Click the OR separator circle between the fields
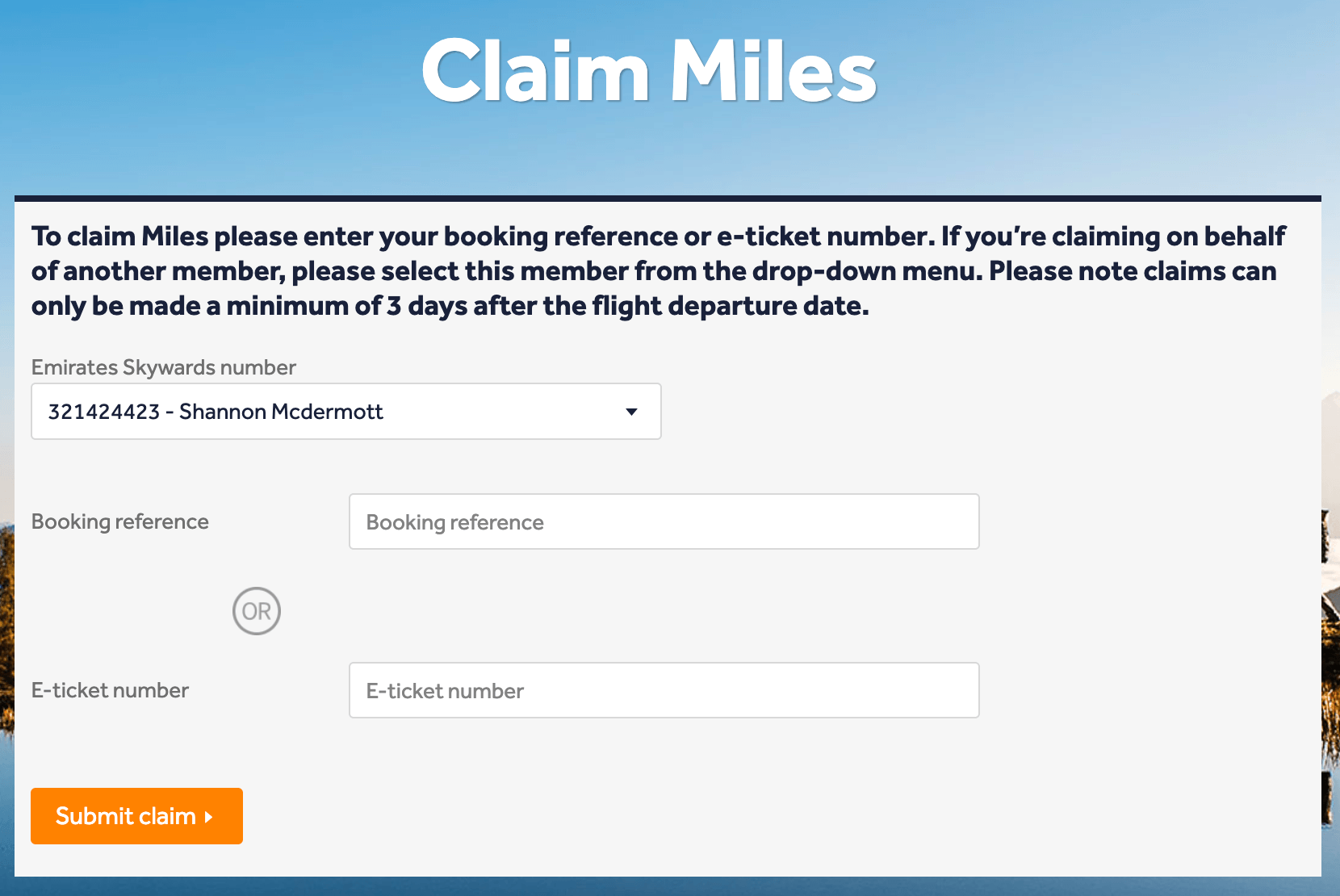The image size is (1340, 896). pyautogui.click(x=256, y=611)
